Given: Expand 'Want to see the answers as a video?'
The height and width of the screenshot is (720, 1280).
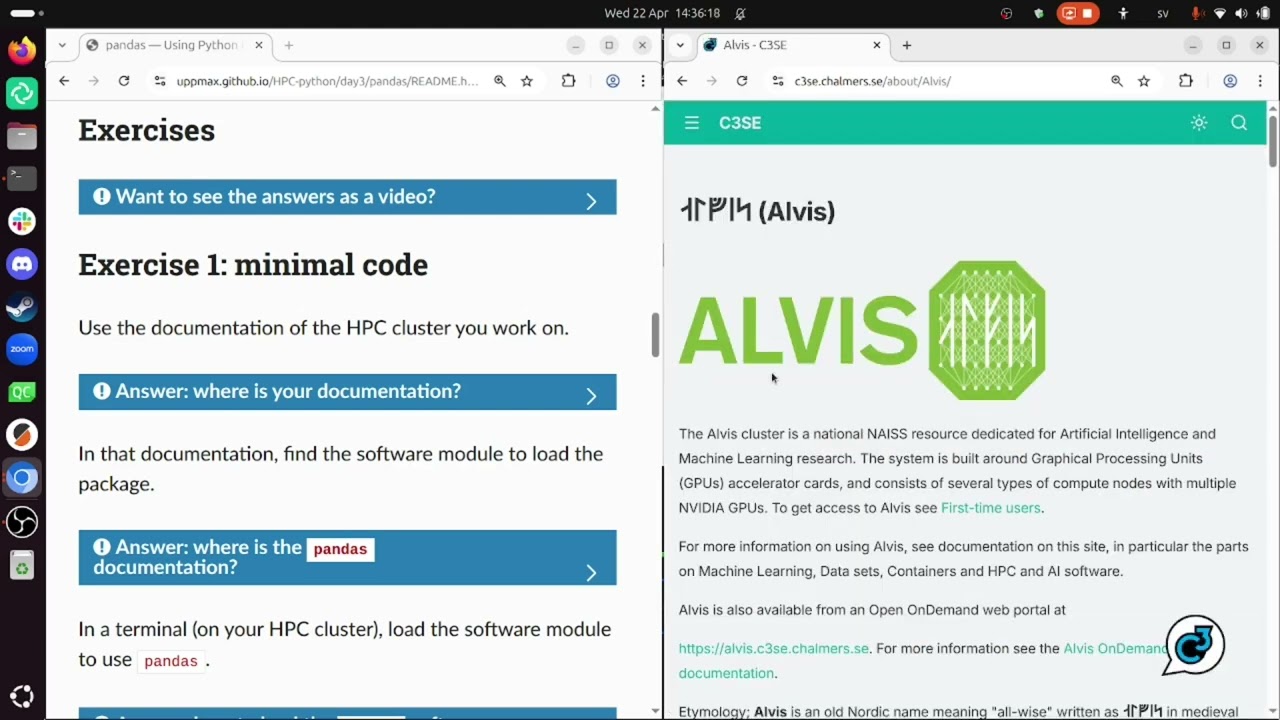Looking at the screenshot, I should pos(347,197).
